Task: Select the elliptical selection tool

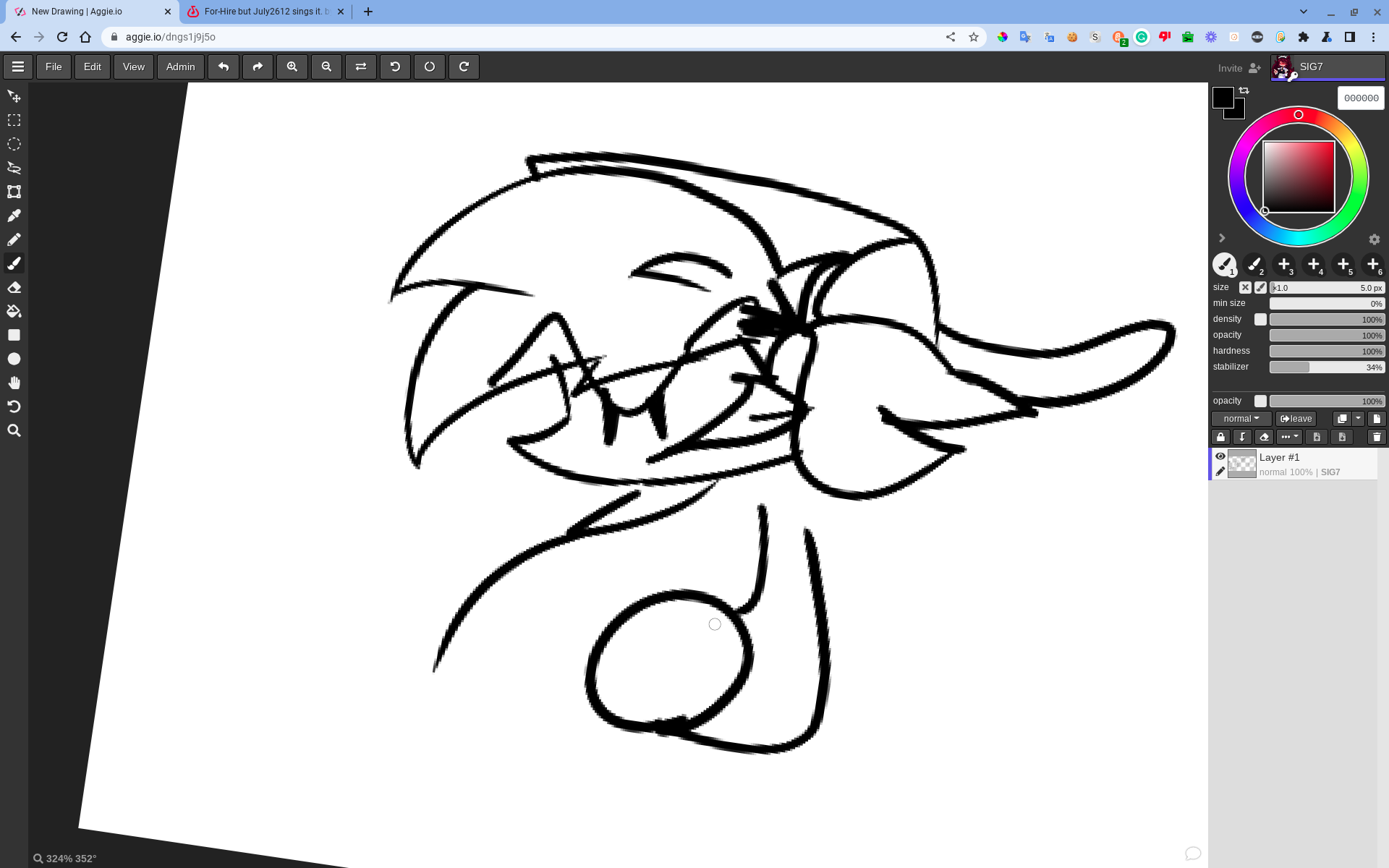Action: point(14,144)
